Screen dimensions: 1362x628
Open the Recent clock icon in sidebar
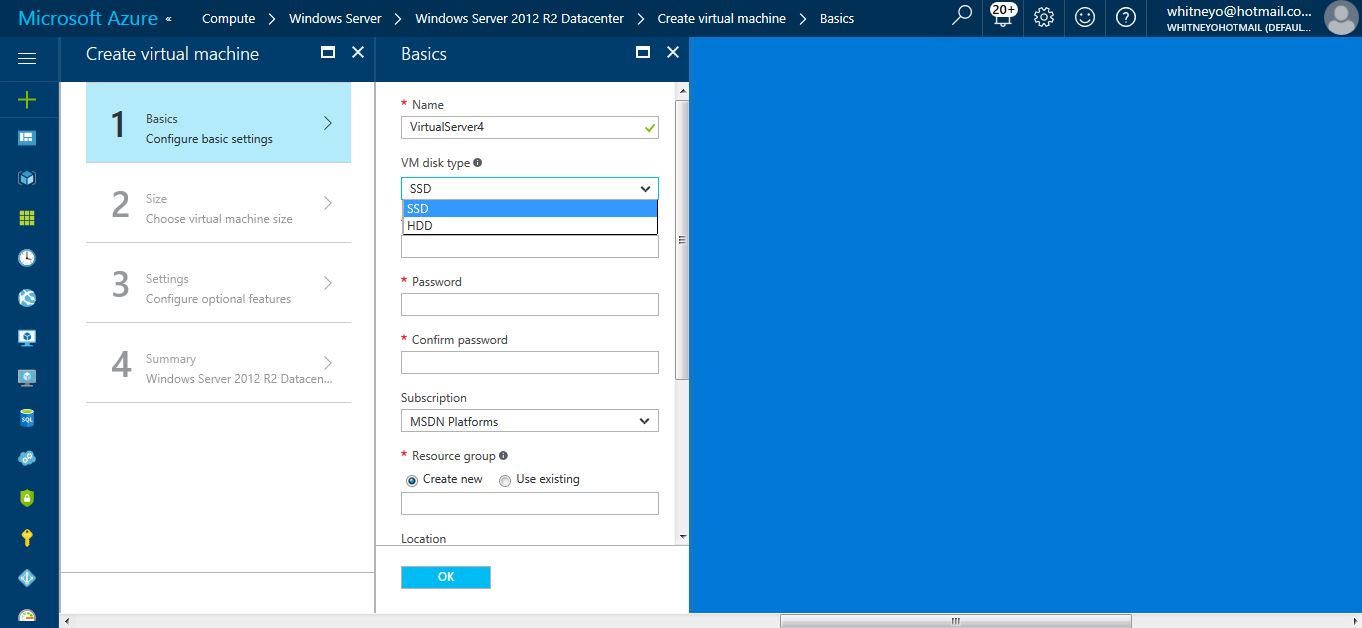(27, 258)
